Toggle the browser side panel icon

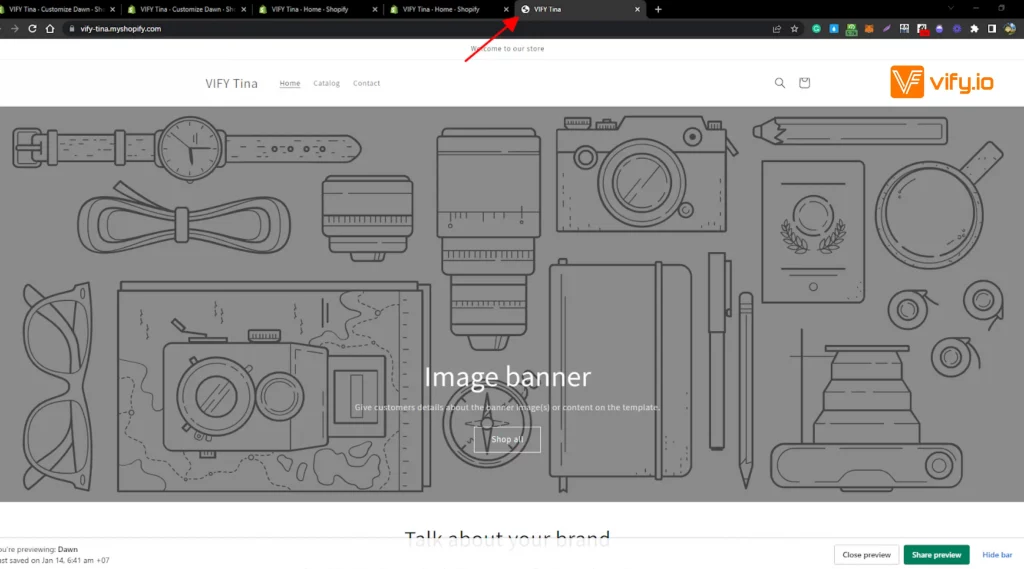[x=991, y=29]
